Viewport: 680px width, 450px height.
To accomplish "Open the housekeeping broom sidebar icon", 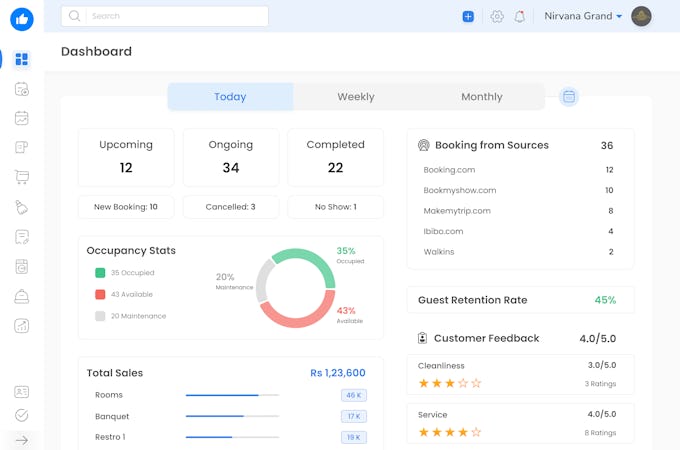I will pyautogui.click(x=22, y=207).
